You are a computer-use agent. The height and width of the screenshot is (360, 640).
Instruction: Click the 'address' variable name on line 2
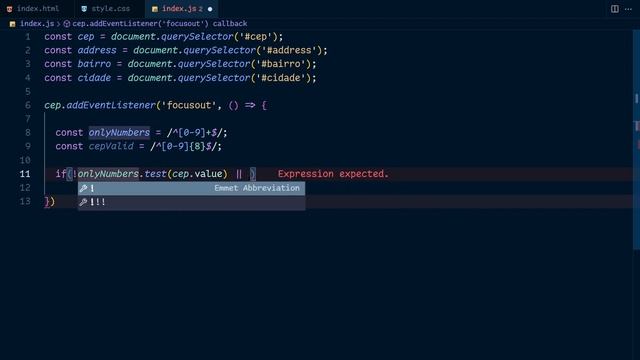(97, 50)
